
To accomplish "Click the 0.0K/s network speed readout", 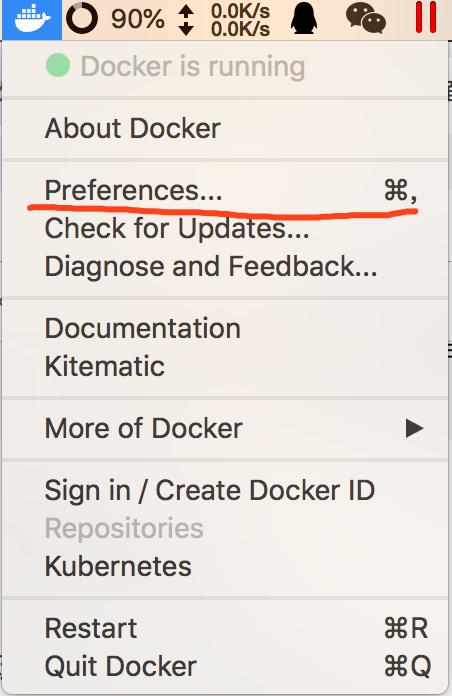I will click(240, 20).
